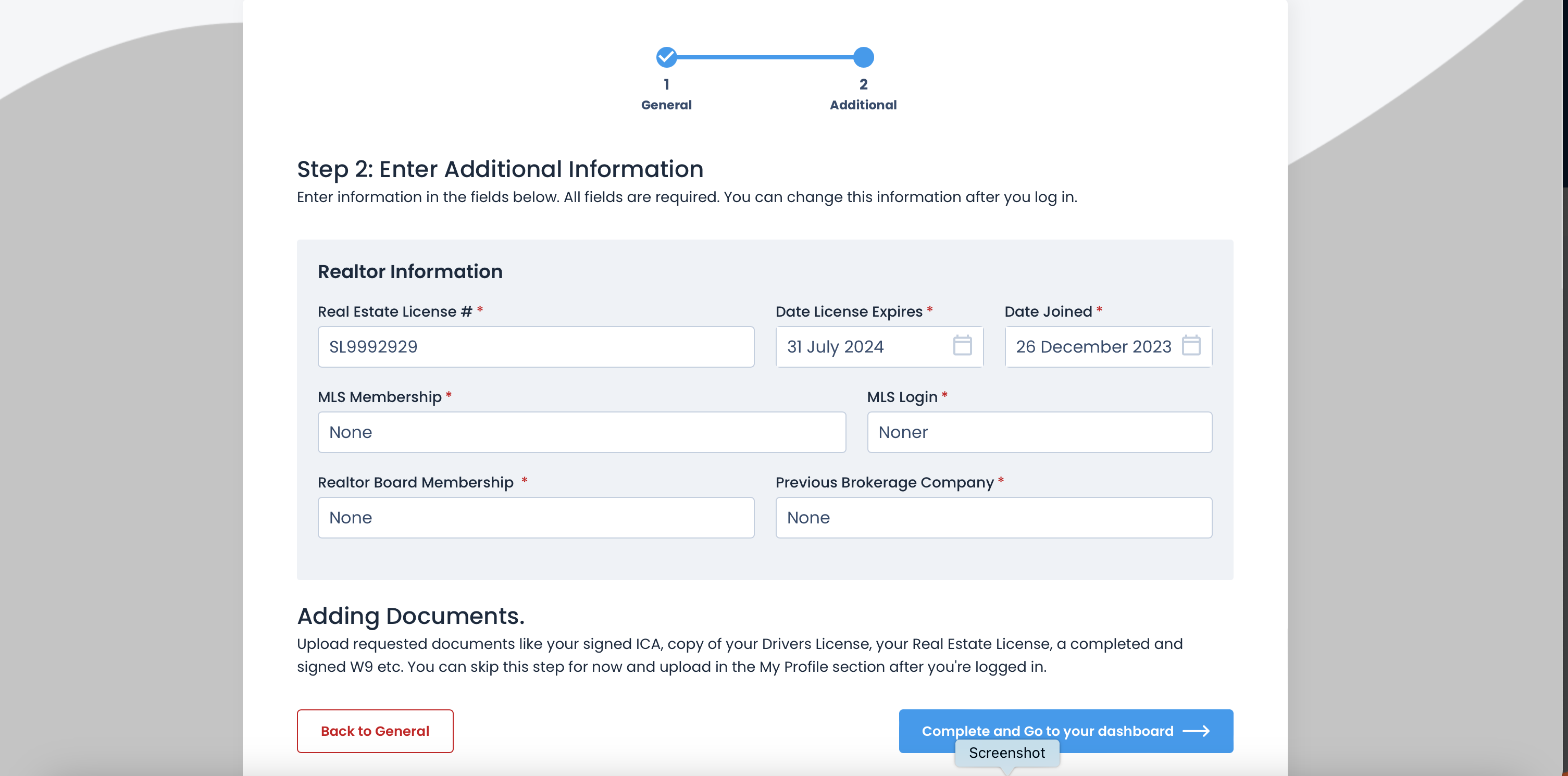Click the step 2 Additional circle

click(863, 57)
